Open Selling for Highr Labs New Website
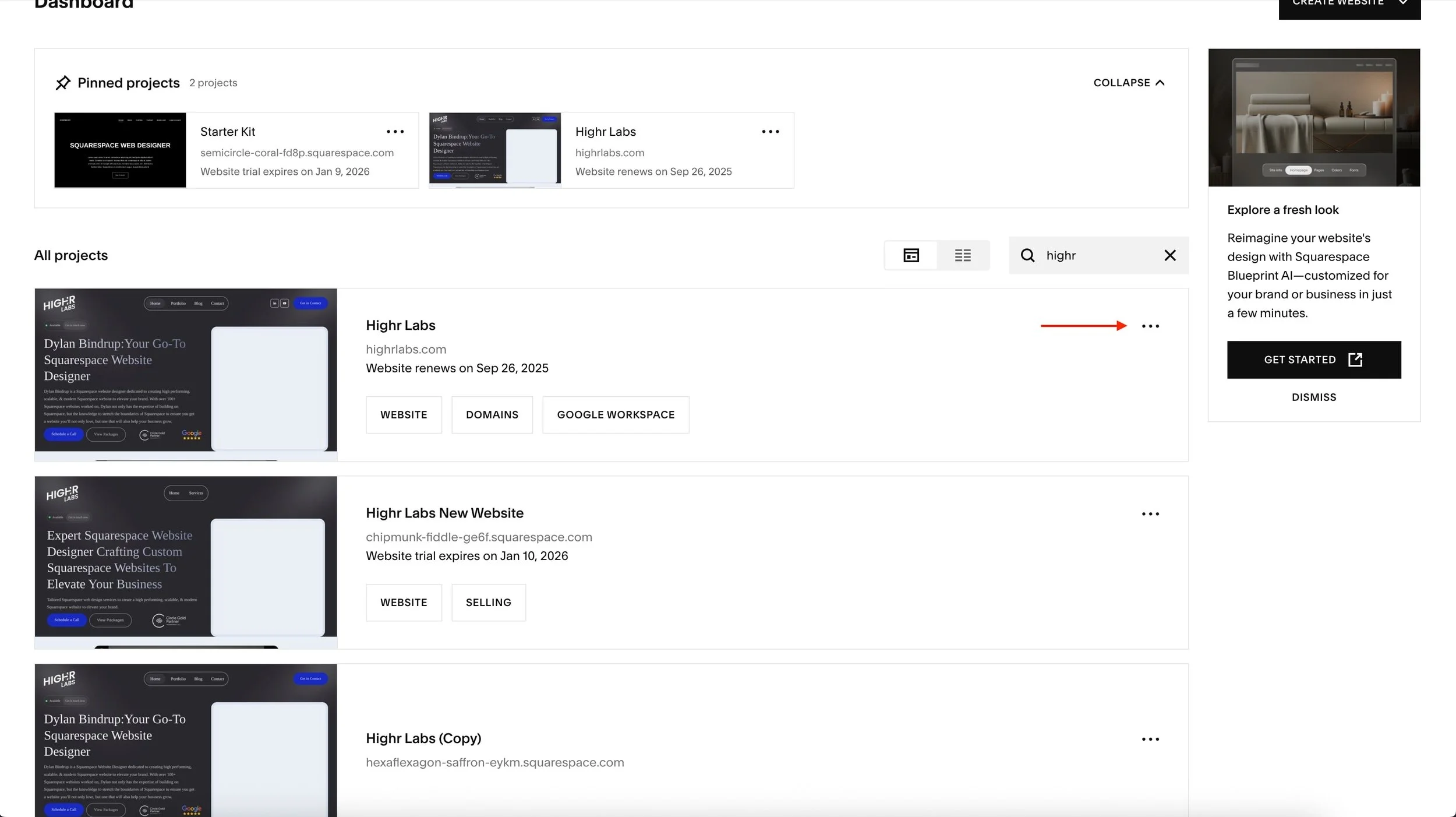Screen dimensions: 1456x817 [x=488, y=603]
